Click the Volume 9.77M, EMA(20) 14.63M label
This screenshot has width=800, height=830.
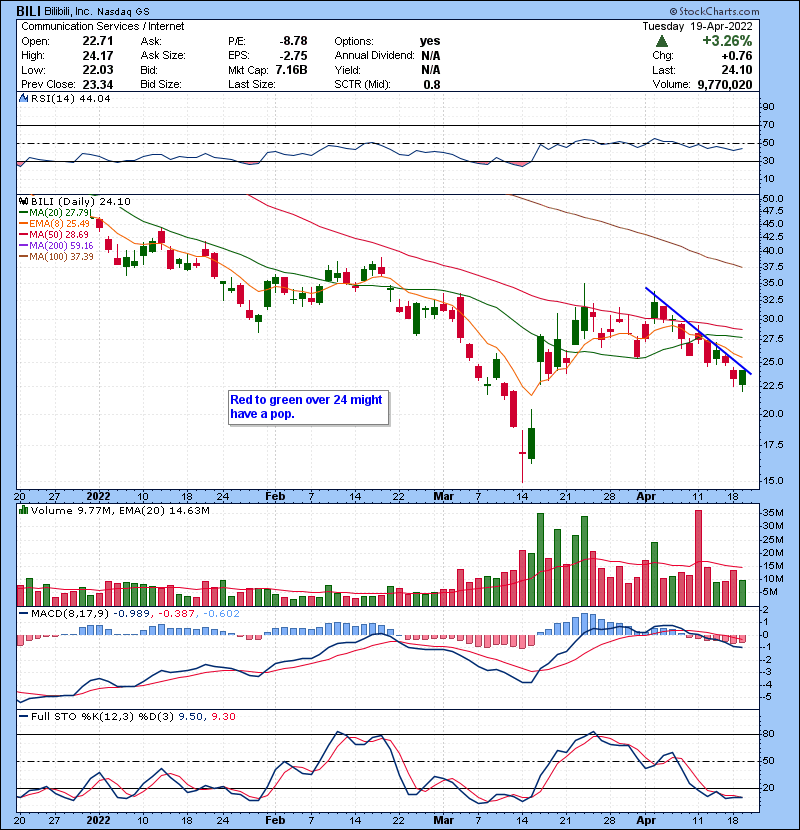click(x=120, y=511)
